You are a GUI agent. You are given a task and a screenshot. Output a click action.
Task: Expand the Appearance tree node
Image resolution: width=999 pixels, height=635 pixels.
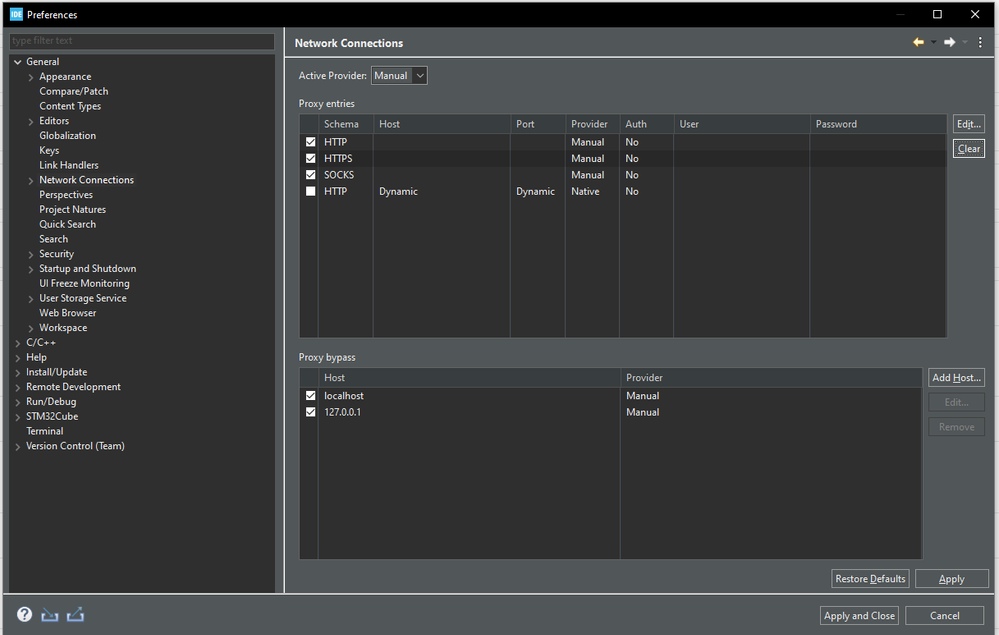click(31, 77)
